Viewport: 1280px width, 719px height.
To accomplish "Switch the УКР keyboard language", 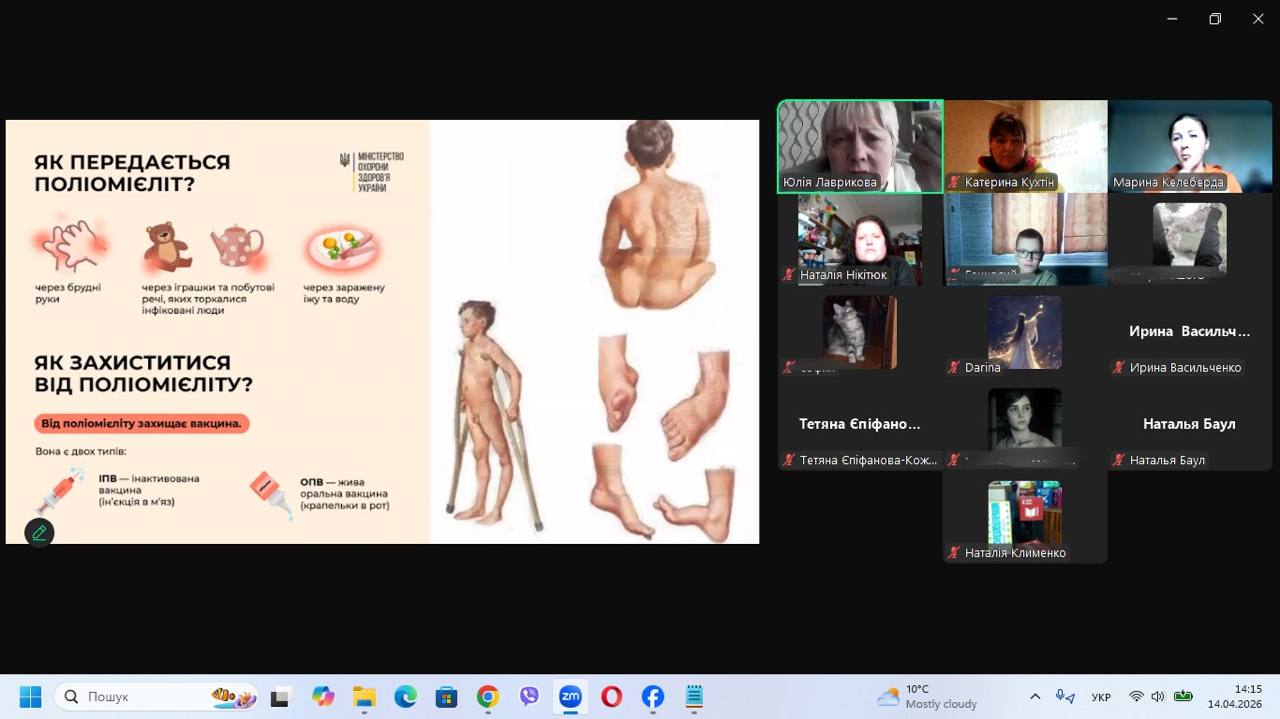I will (x=1101, y=697).
